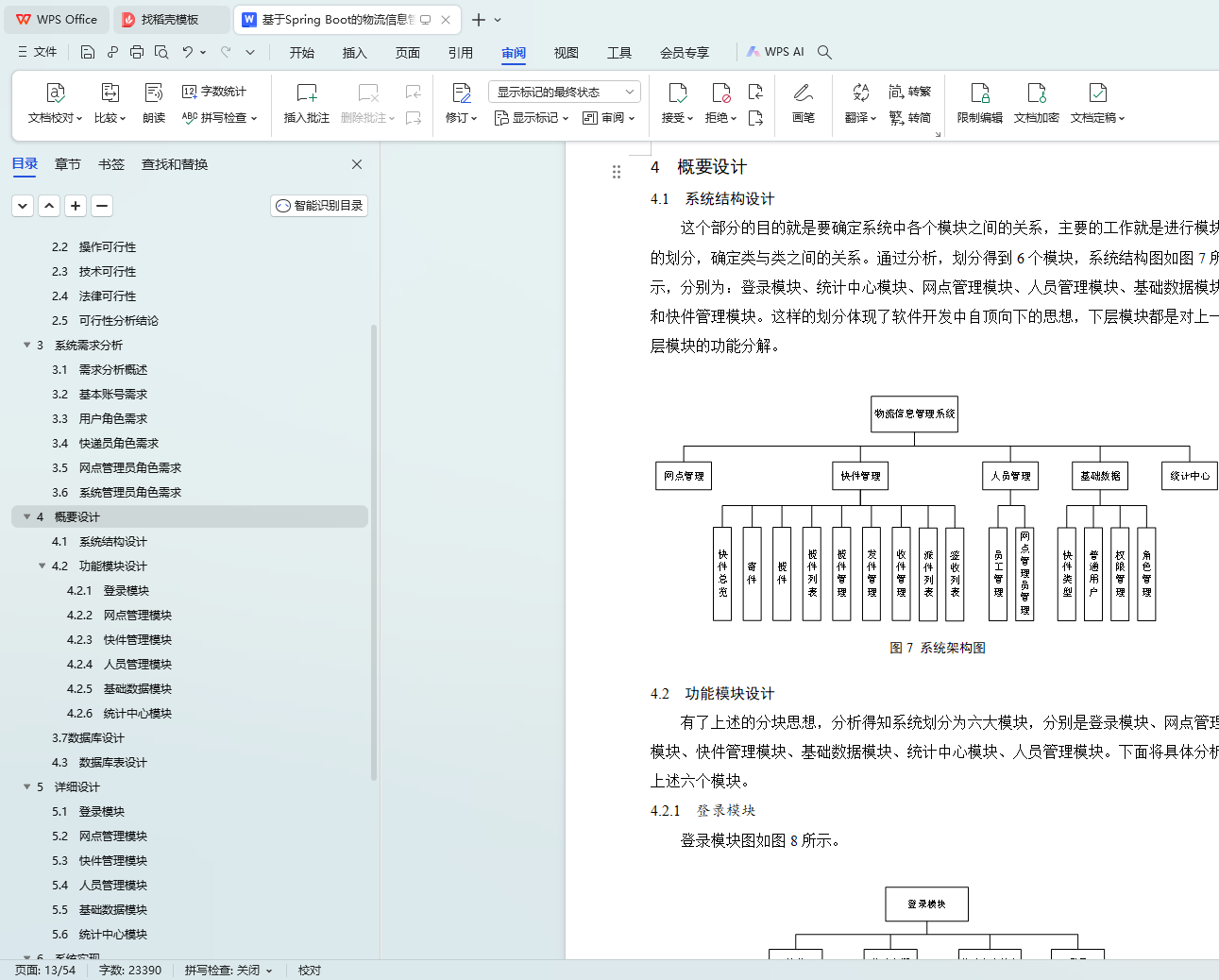Collapse the 5 详细设计 outline node
Screen dimensions: 1219x980
pyautogui.click(x=27, y=786)
